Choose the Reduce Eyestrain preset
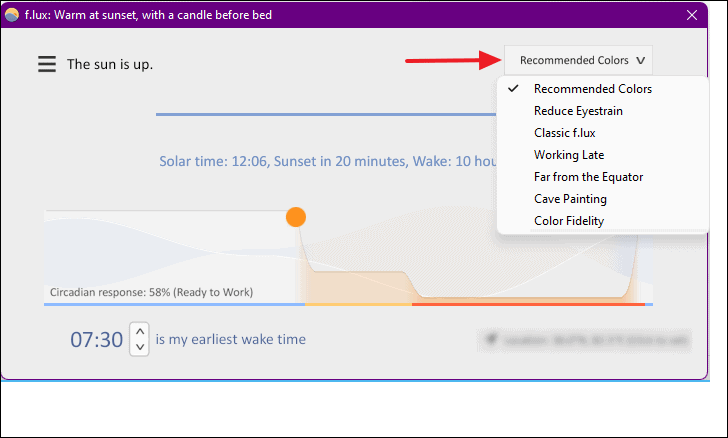This screenshot has width=728, height=438. 603,111
